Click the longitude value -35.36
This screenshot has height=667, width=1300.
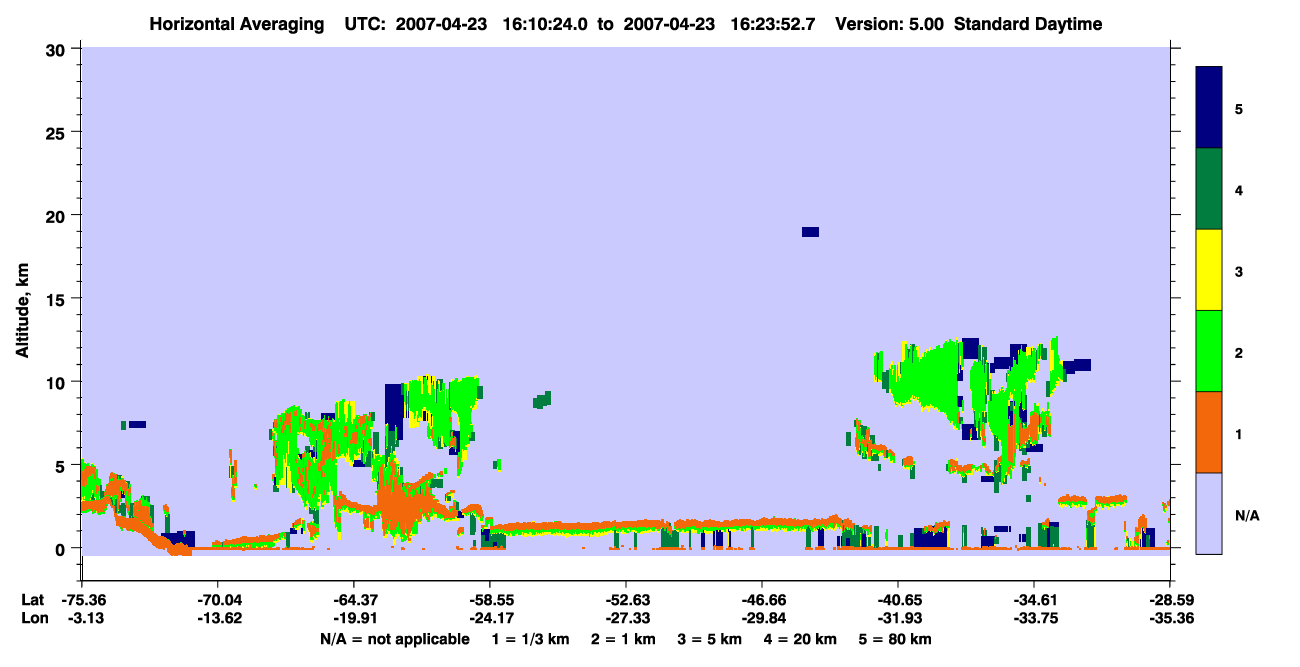coord(1171,618)
